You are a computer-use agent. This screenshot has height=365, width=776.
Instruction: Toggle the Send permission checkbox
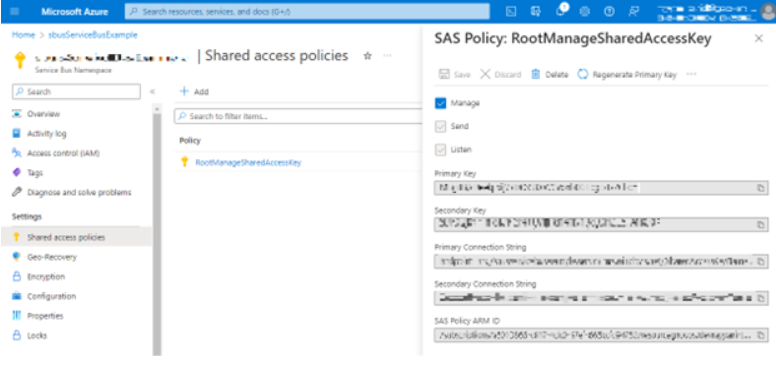[440, 127]
